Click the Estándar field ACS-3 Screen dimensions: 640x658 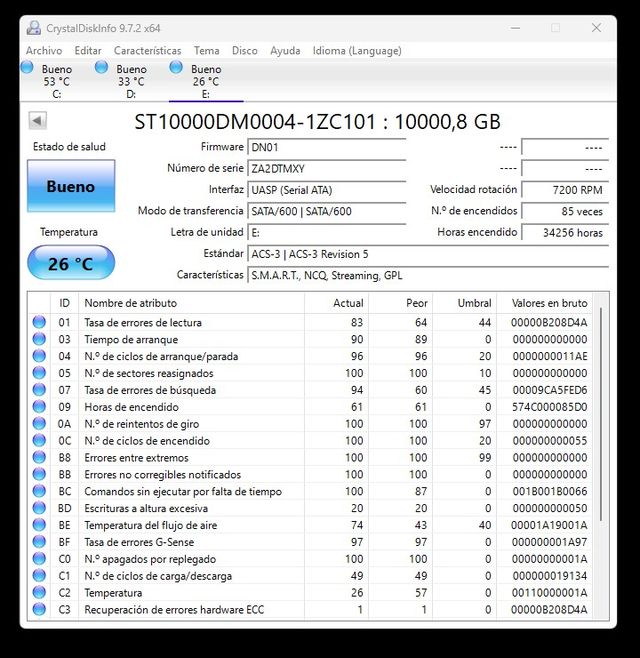click(x=428, y=254)
